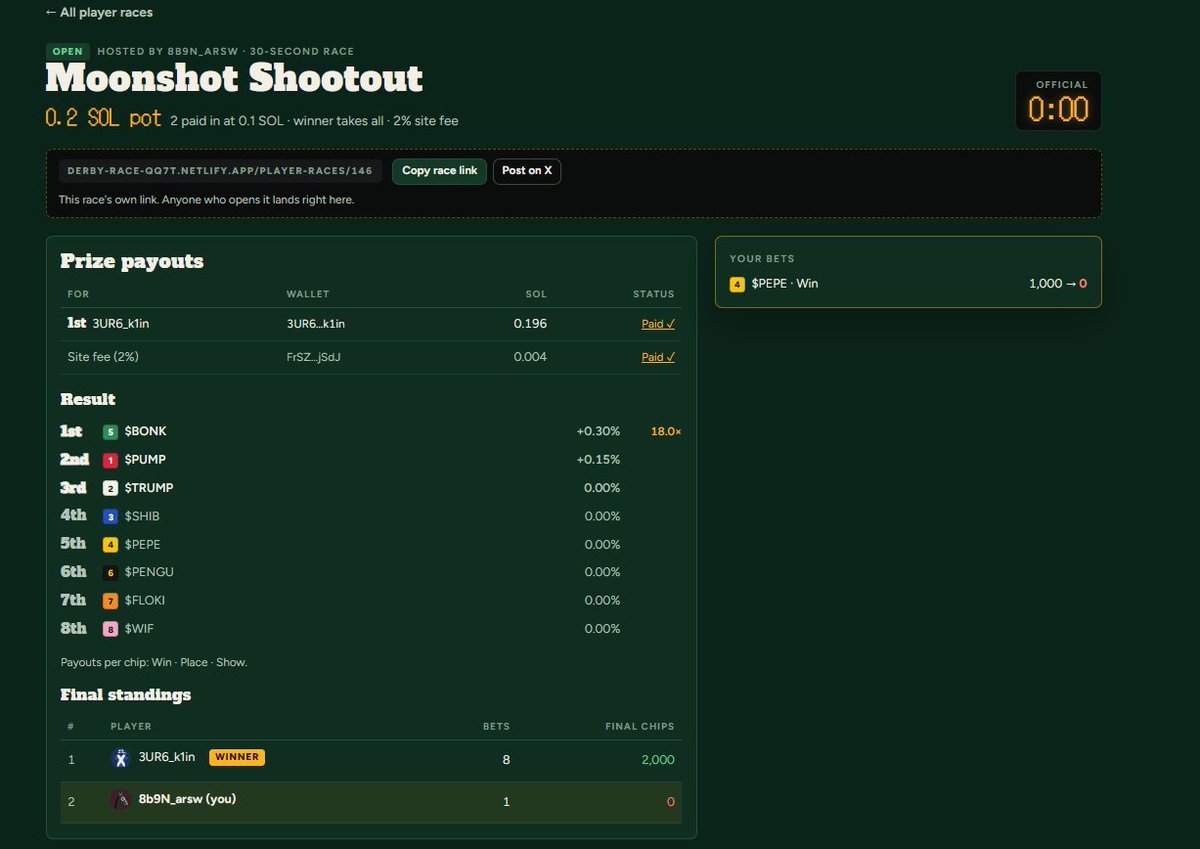Click the race URL text field

(220, 171)
